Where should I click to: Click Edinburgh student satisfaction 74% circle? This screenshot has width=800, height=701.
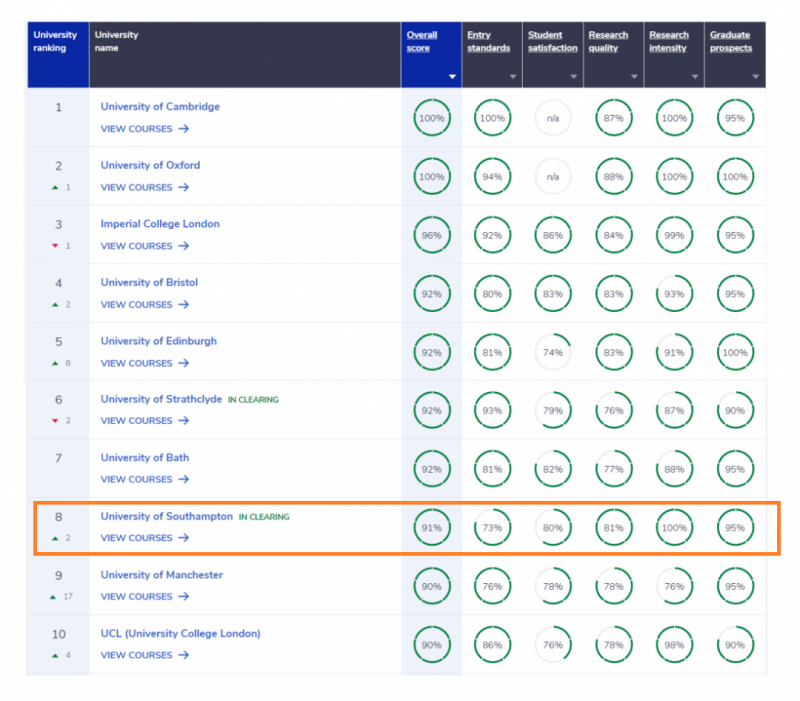[553, 353]
